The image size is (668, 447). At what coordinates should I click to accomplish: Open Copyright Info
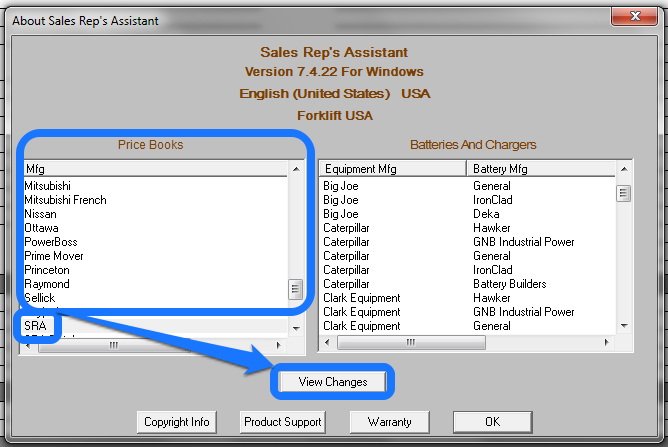(x=176, y=422)
